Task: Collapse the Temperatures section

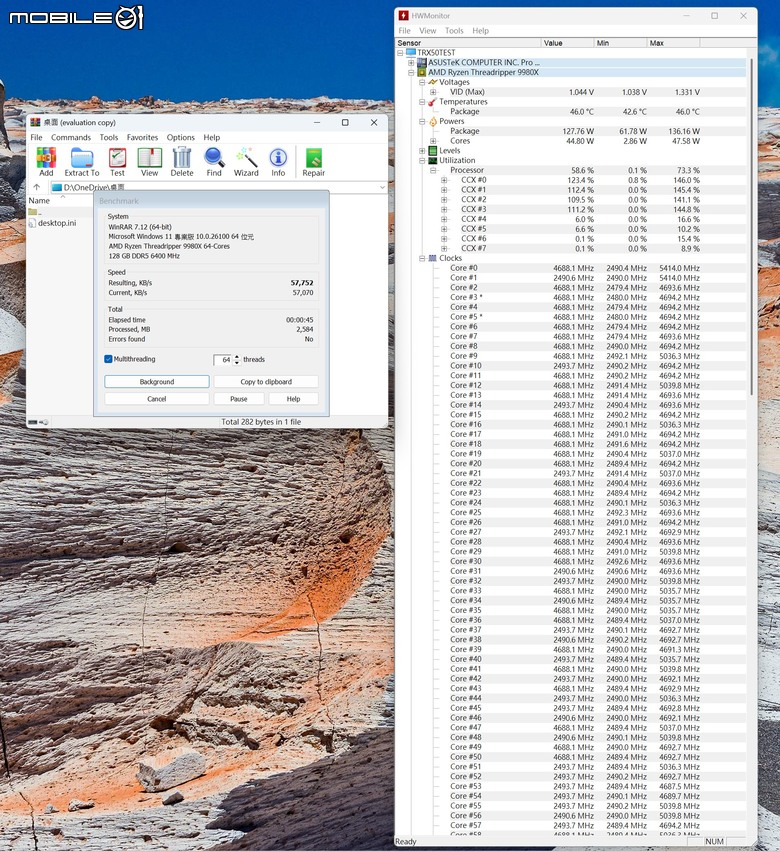Action: [x=422, y=102]
